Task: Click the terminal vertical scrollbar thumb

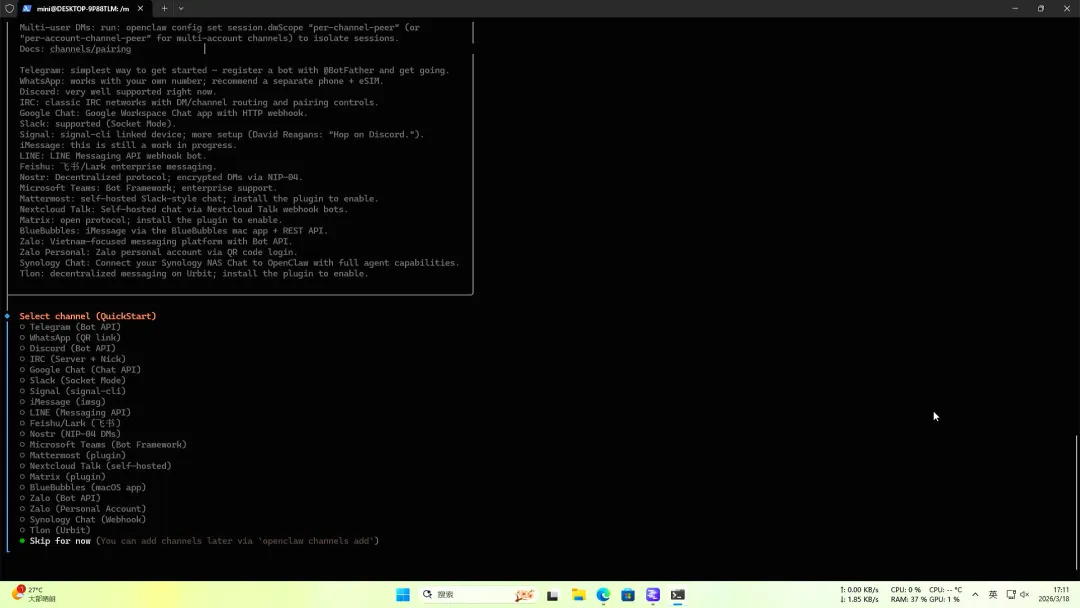Action: [x=1077, y=503]
